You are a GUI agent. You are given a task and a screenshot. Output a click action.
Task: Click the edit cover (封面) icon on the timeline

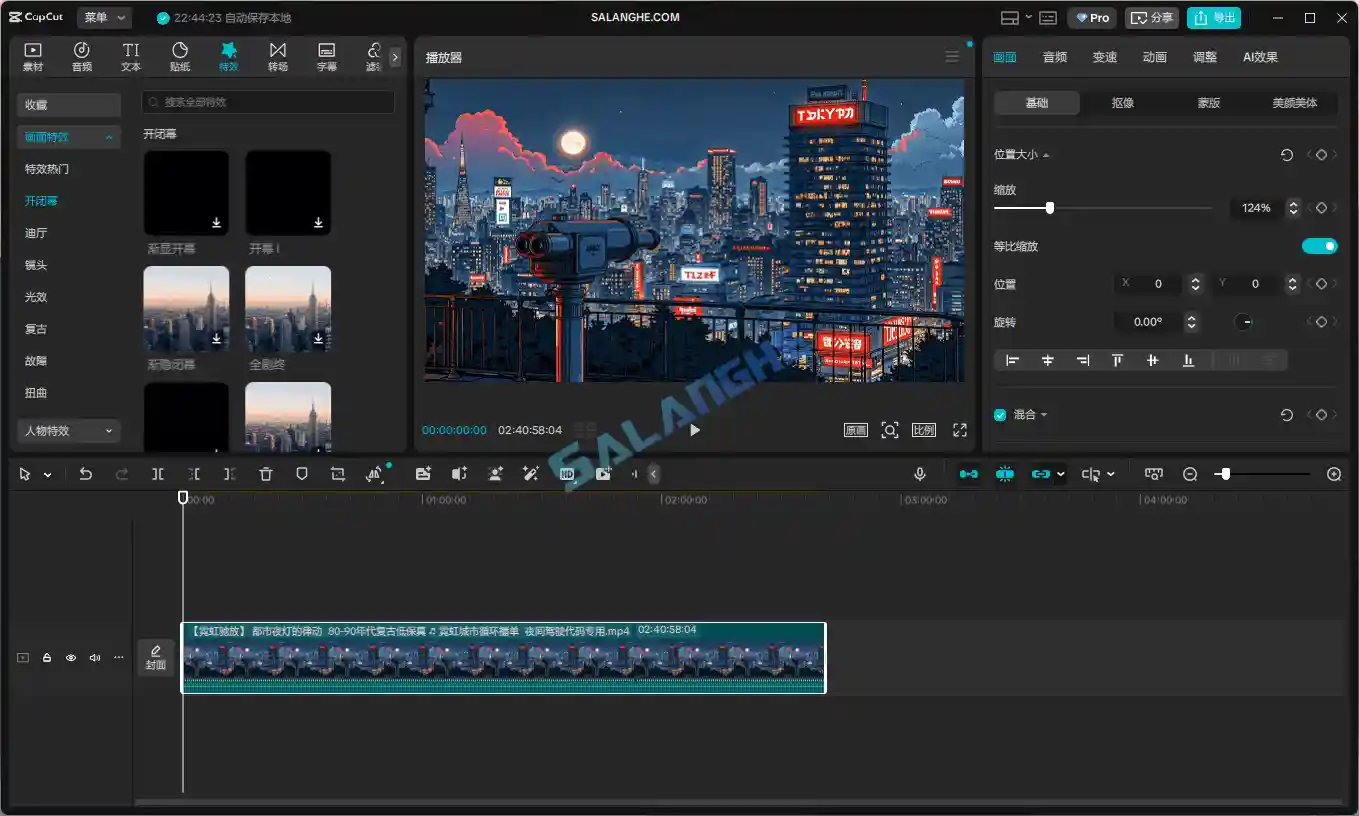[156, 657]
